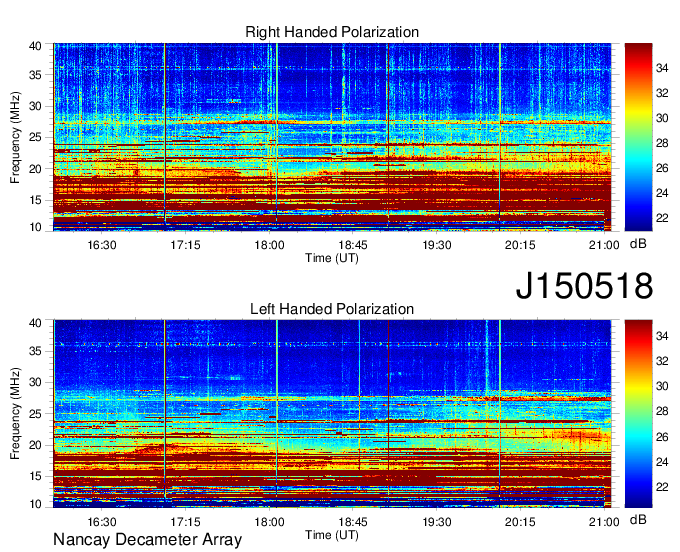
Task: Click the 20:15 time tick under Right Handed plot
Action: point(520,245)
